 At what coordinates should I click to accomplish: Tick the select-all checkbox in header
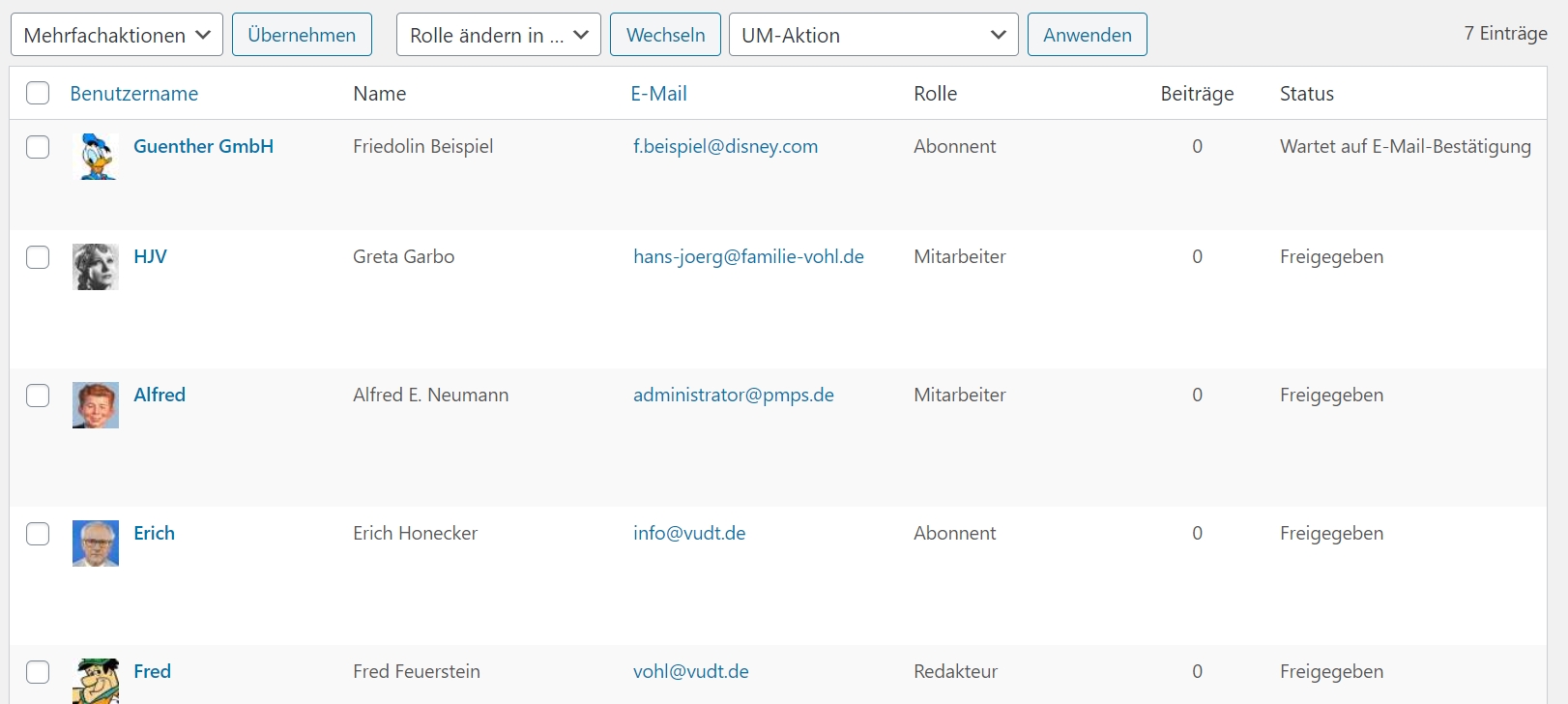[38, 93]
